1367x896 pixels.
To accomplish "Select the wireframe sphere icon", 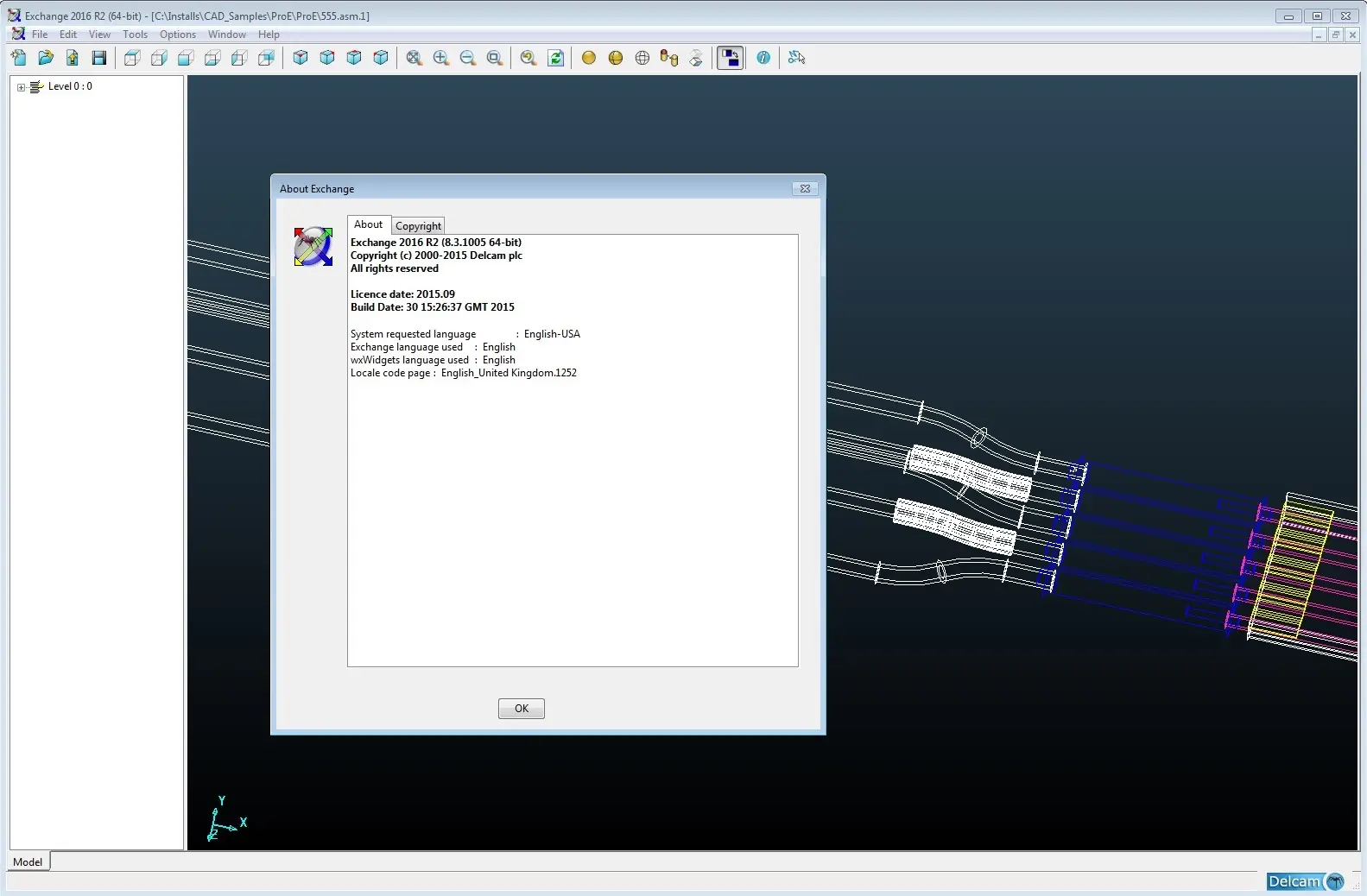I will point(642,58).
